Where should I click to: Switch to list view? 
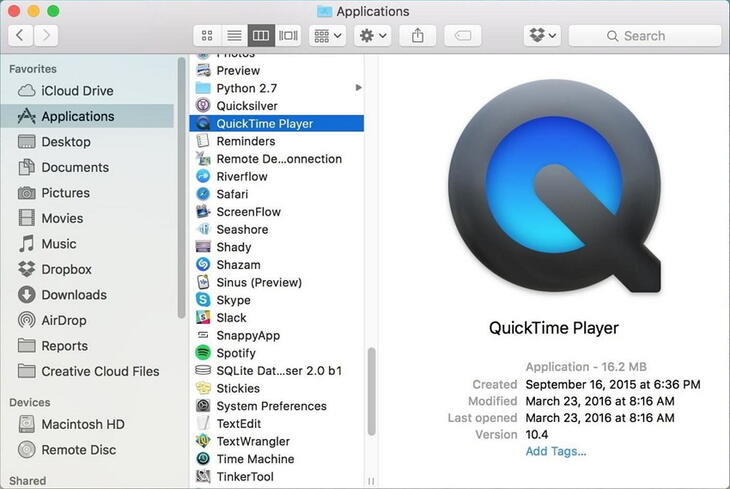pos(234,36)
